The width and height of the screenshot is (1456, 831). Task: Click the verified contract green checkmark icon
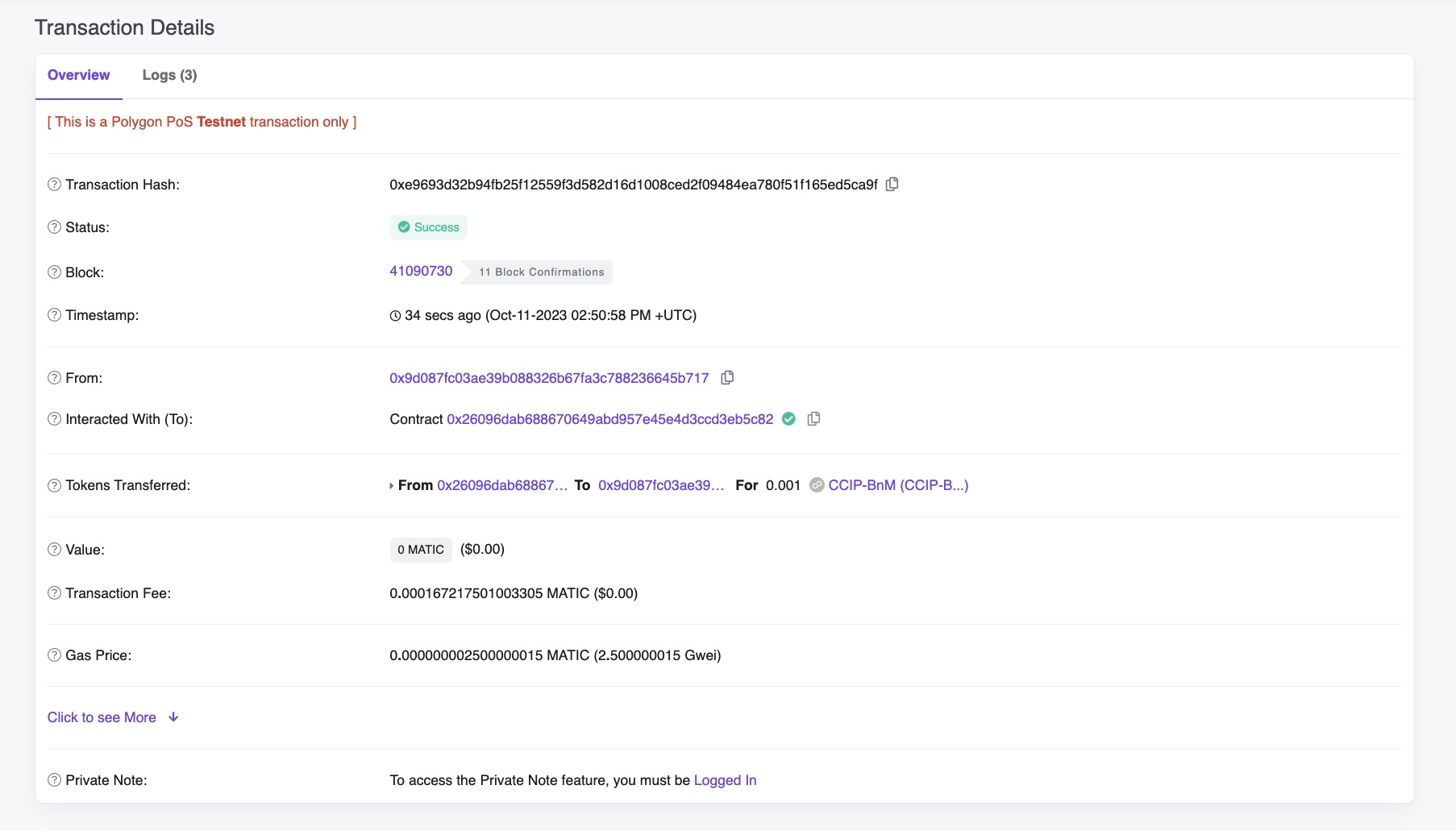(x=789, y=419)
